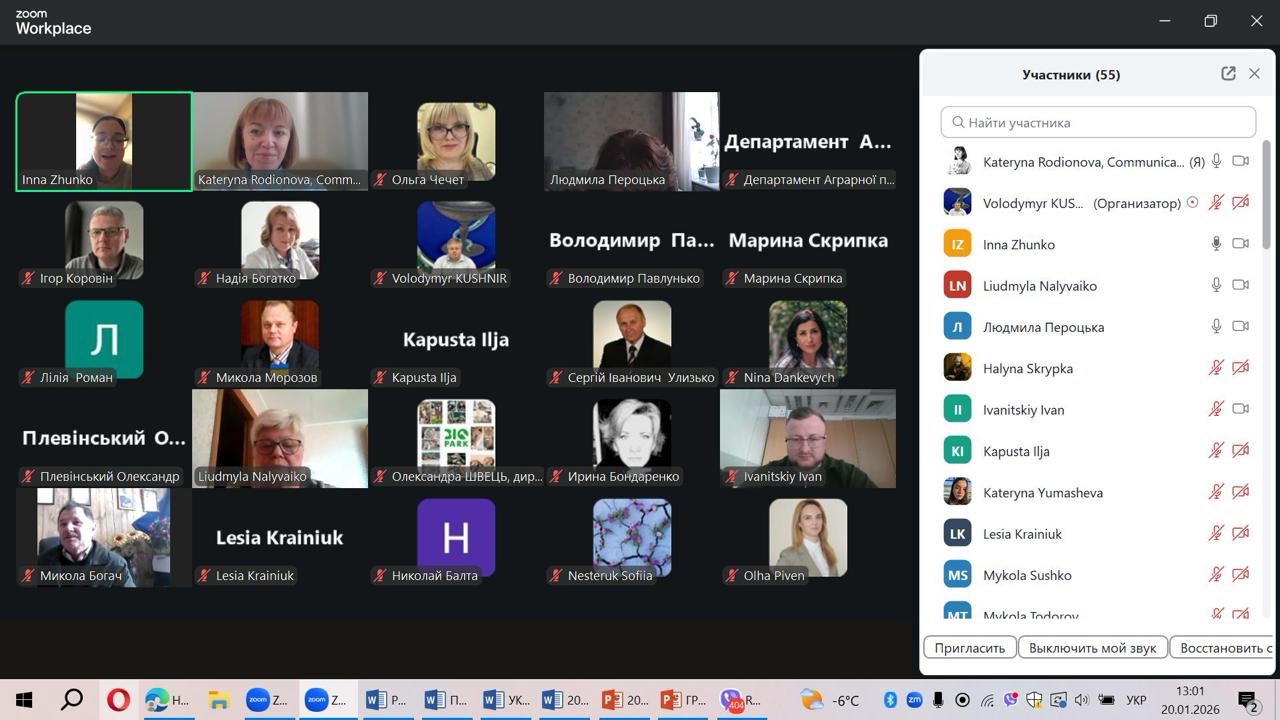Toggle my camera in Kateryna Rodionova row

click(x=1240, y=161)
